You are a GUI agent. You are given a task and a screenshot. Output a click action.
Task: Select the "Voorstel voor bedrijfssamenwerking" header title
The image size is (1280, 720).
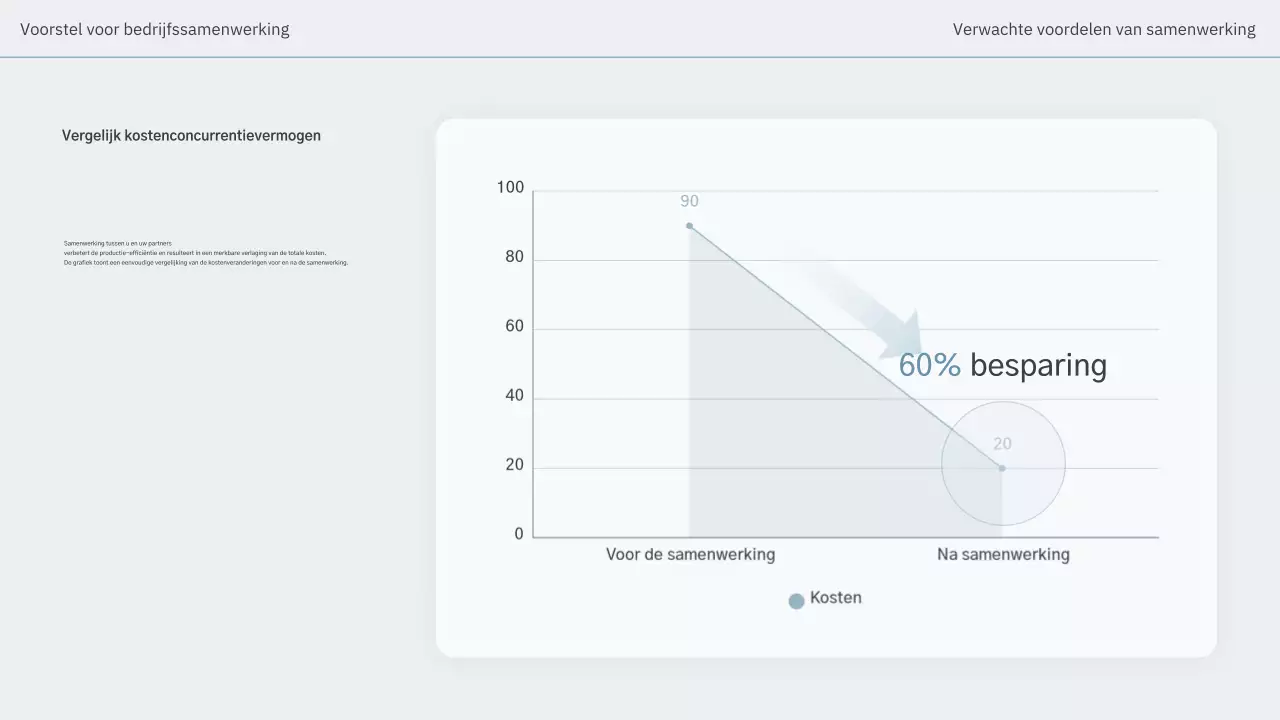tap(155, 29)
